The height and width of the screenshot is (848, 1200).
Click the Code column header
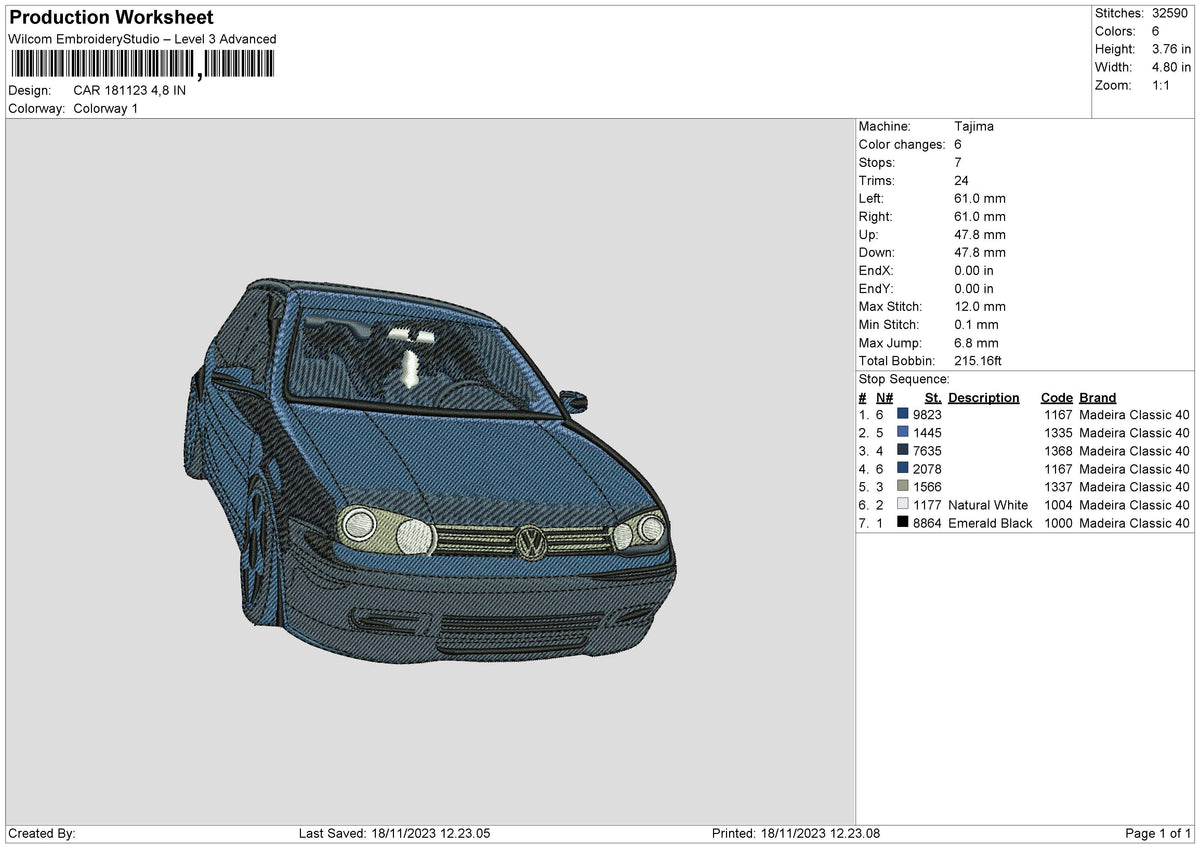click(x=1056, y=398)
